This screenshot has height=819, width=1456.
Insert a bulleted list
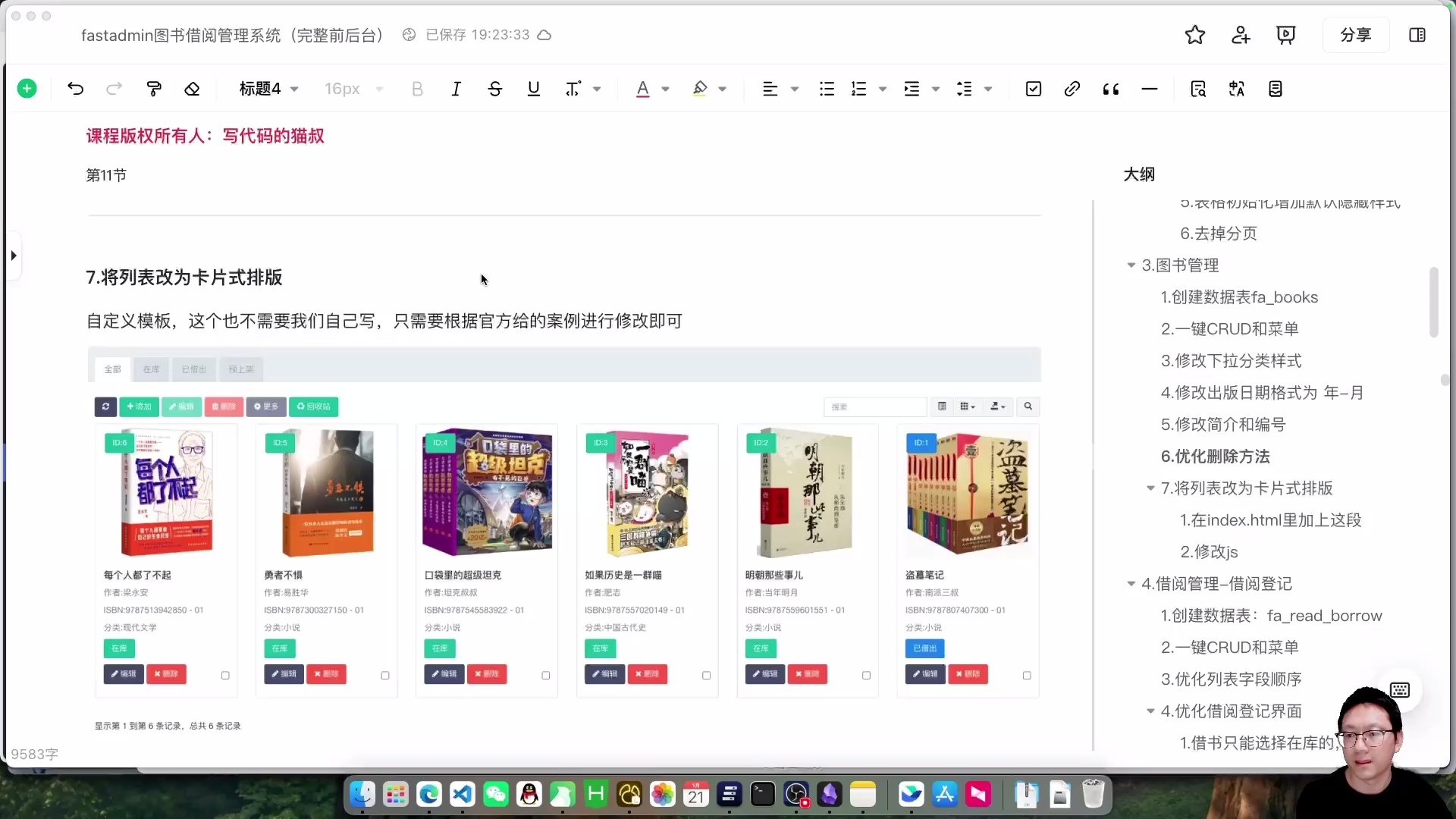click(827, 89)
